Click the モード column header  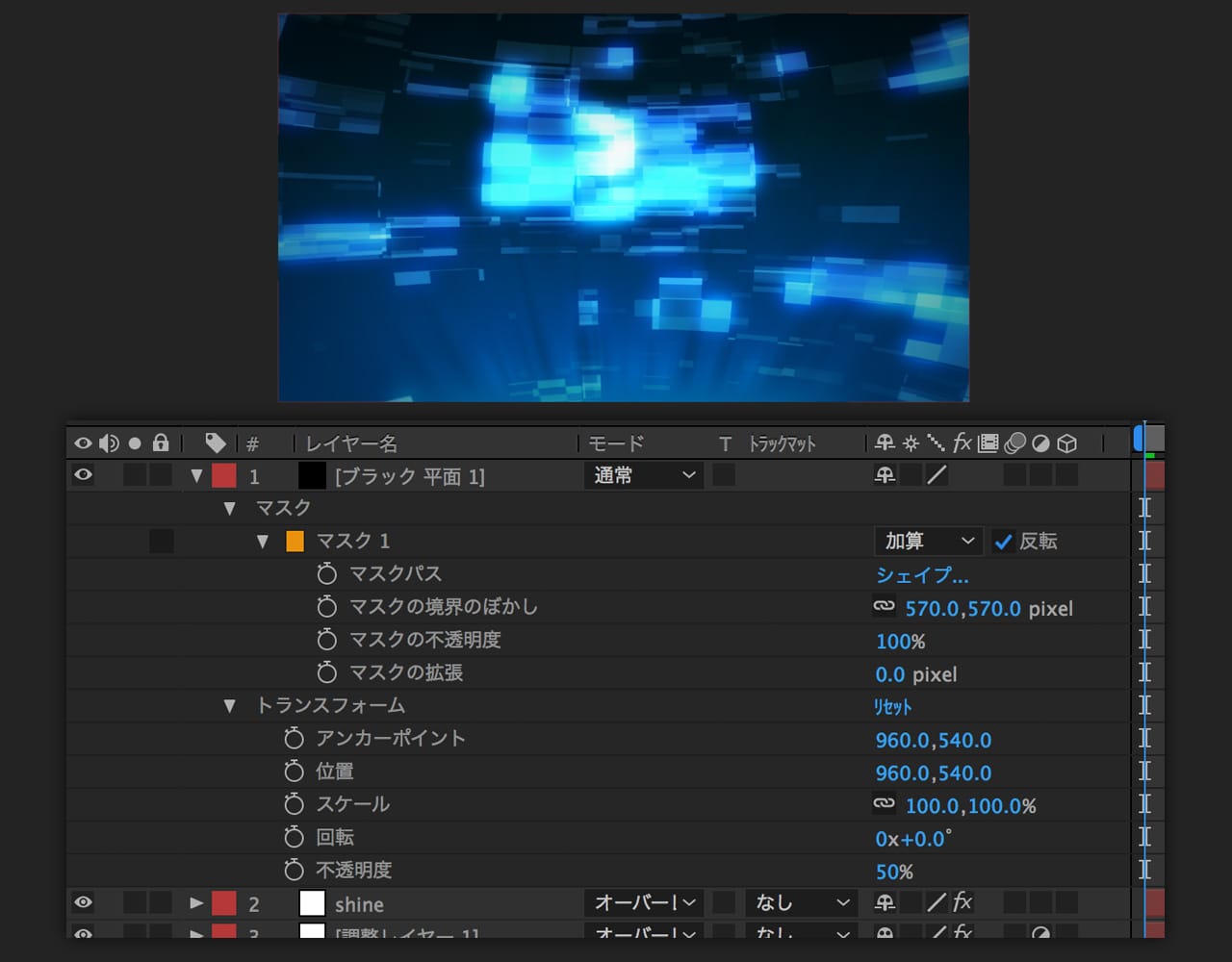(615, 443)
